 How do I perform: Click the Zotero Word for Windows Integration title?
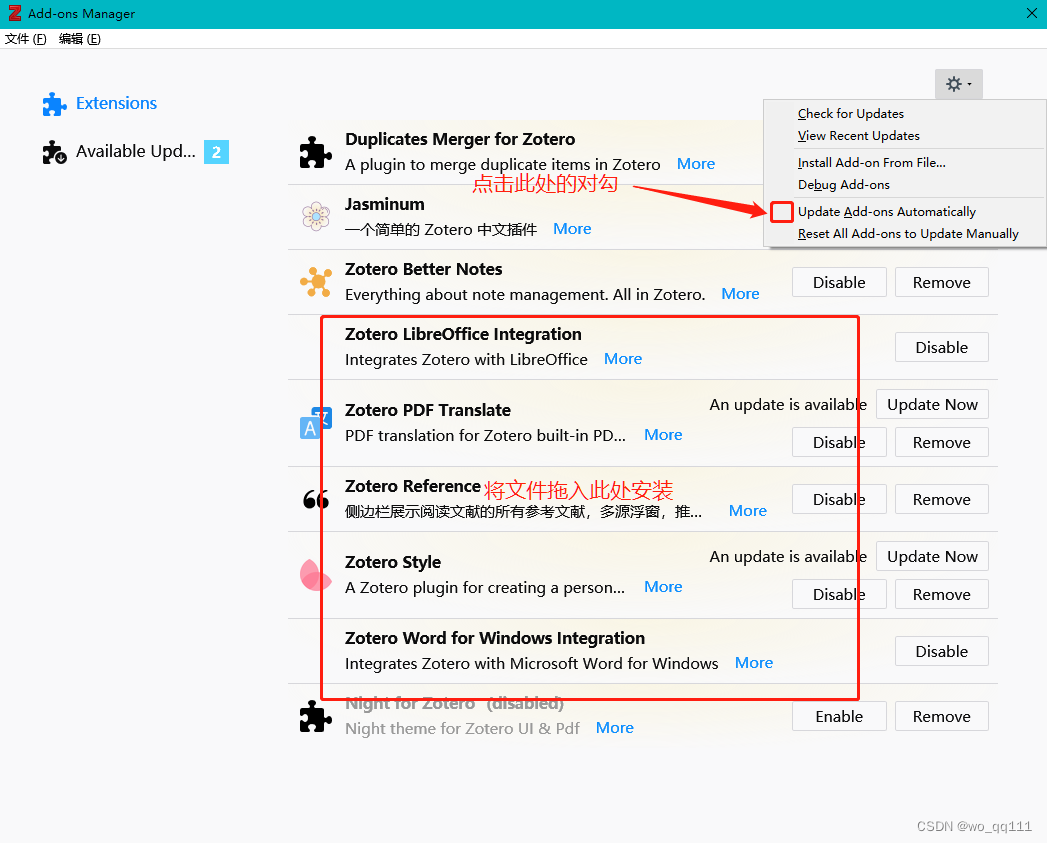click(x=495, y=638)
